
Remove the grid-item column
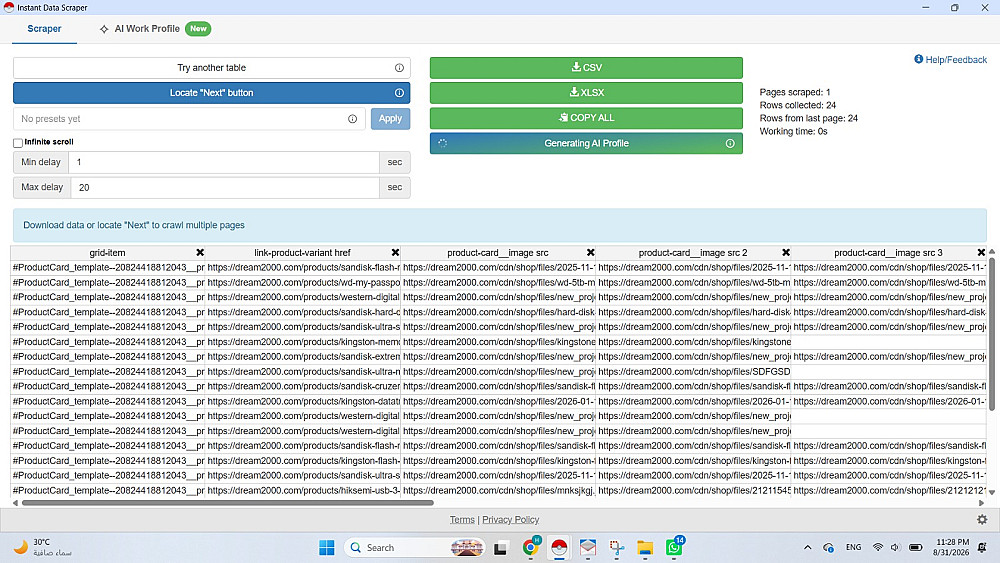(200, 252)
